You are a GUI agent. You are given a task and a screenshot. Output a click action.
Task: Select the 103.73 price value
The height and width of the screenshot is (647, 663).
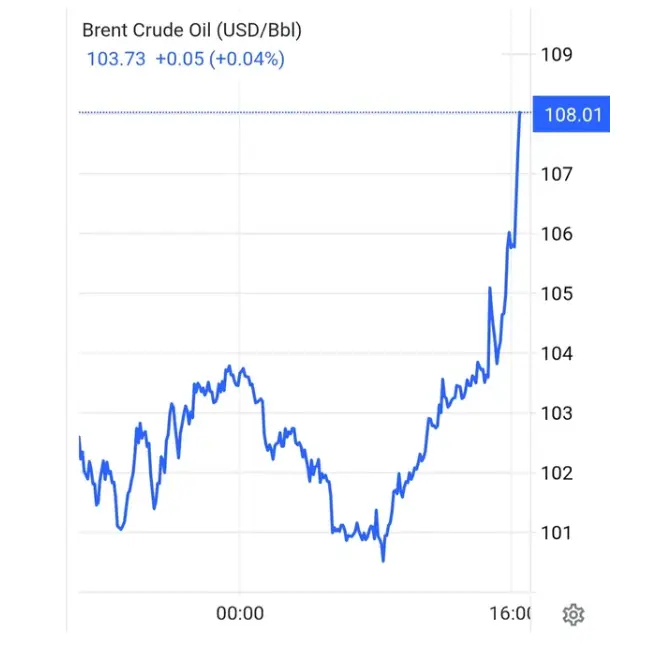click(x=116, y=59)
